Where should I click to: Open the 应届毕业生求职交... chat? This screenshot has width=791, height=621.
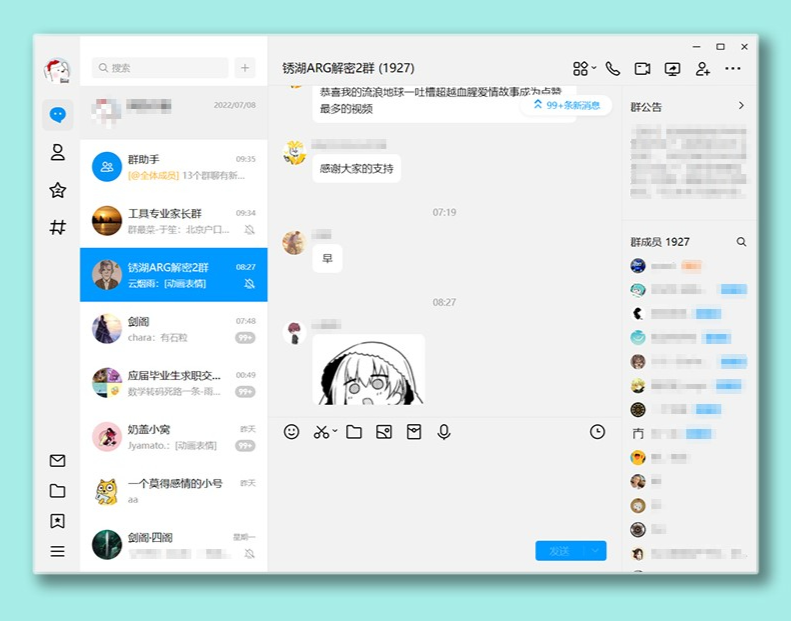tap(174, 383)
